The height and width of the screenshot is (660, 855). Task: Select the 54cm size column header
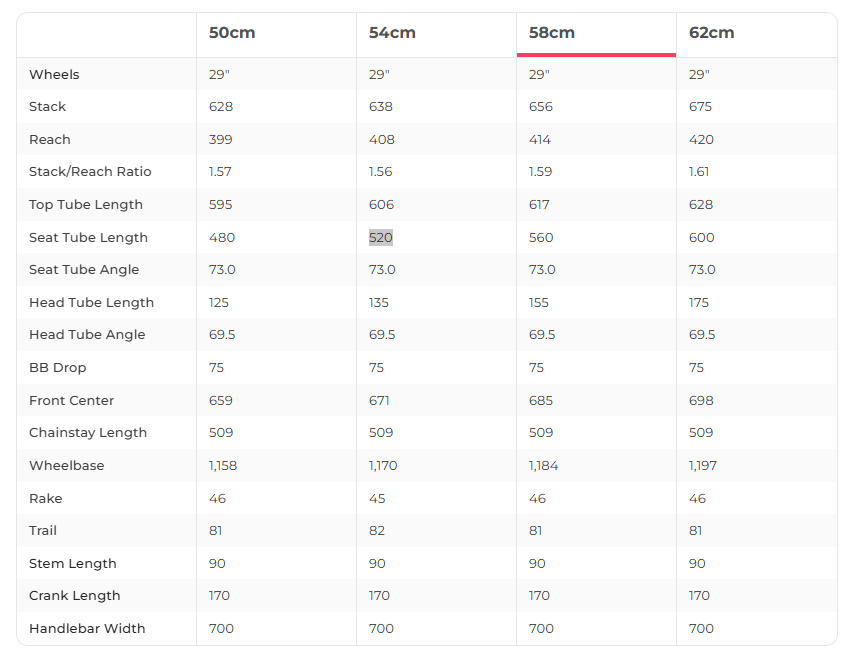[392, 33]
